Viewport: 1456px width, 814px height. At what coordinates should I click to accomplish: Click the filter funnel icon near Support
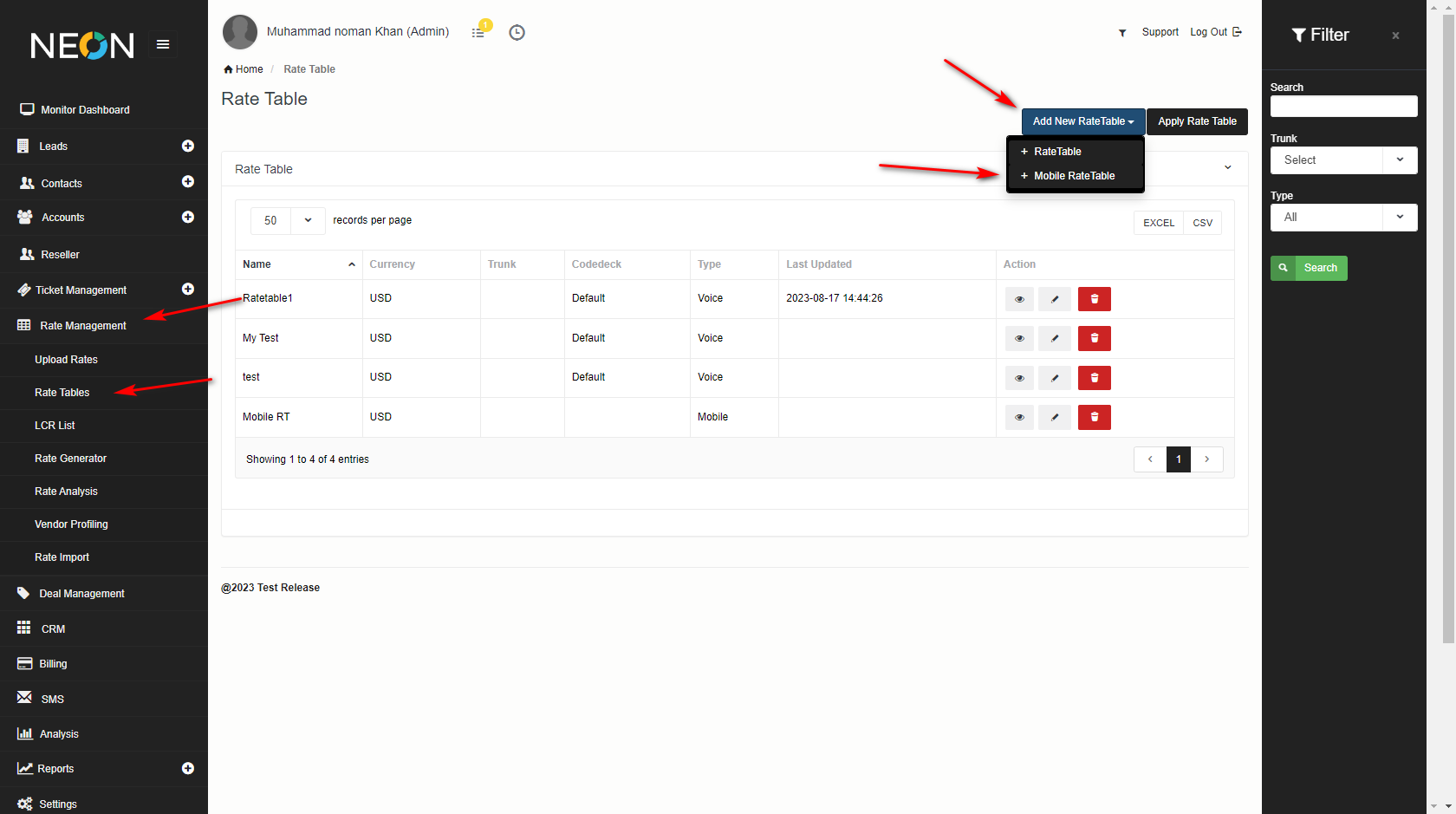(1122, 33)
